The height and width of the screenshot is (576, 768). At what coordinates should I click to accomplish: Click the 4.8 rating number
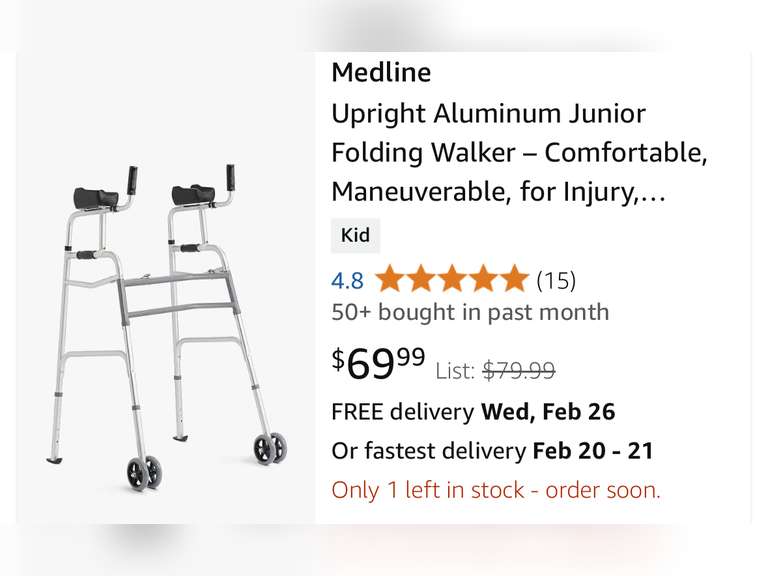(347, 280)
